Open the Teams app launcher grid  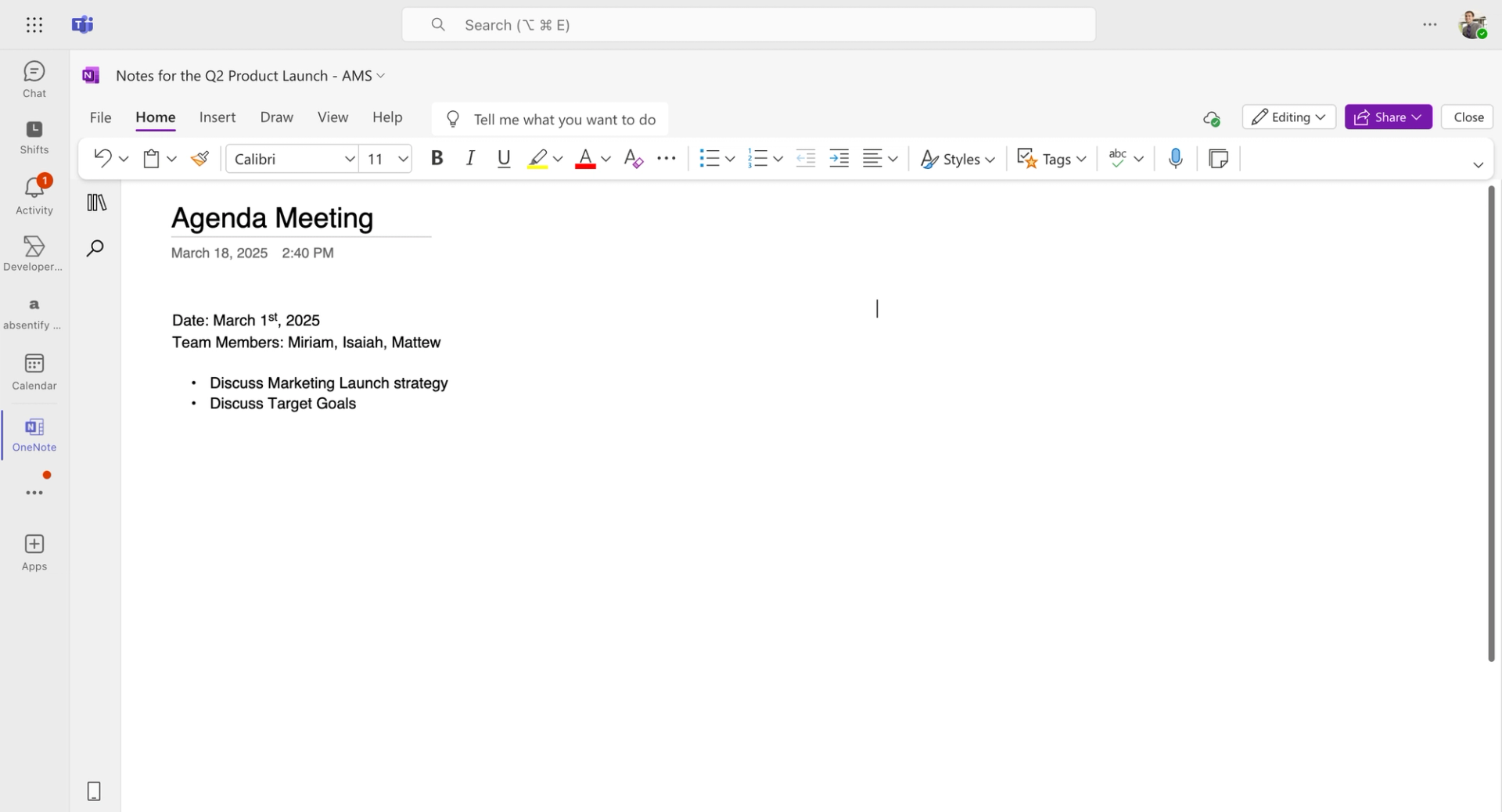(34, 25)
